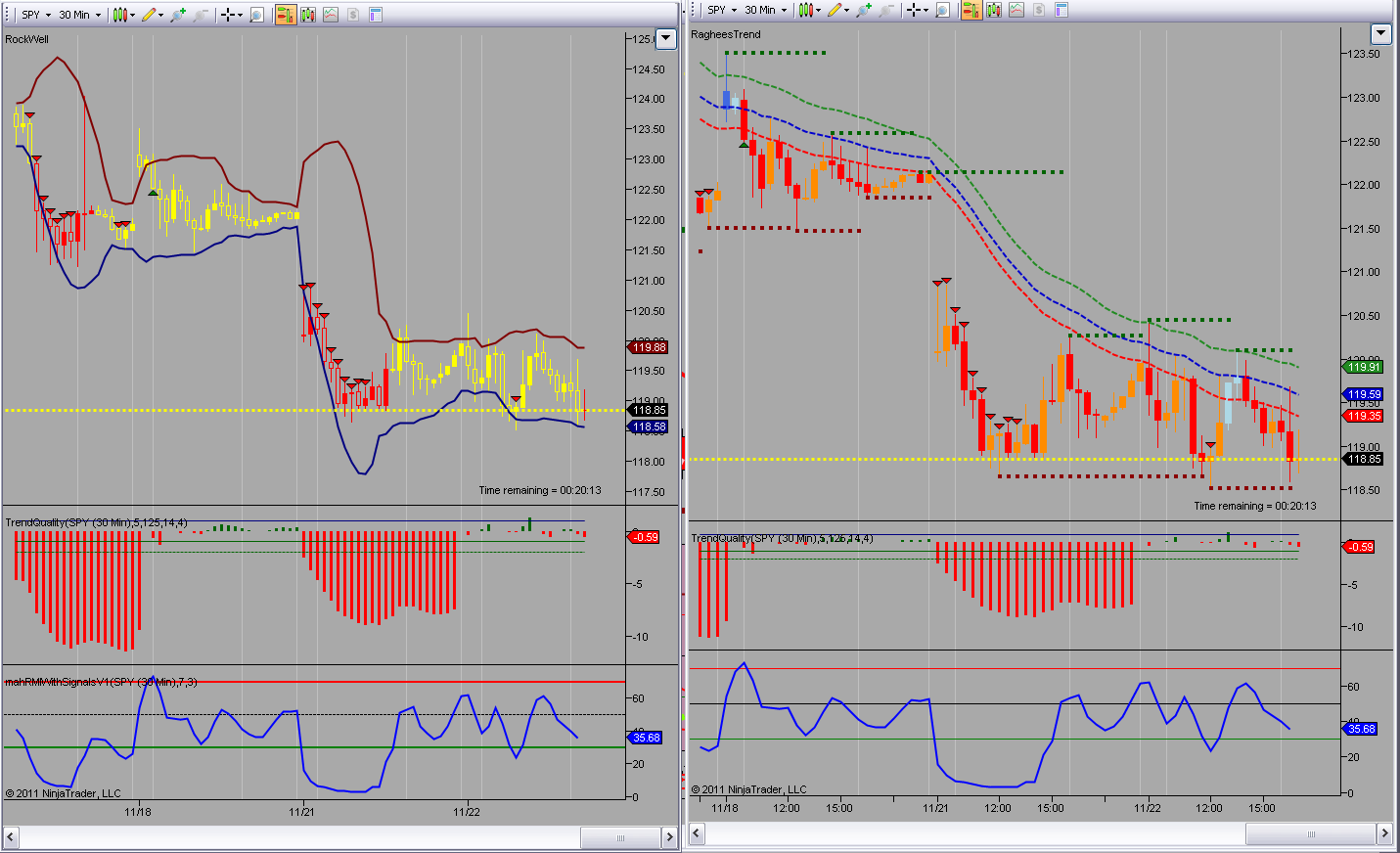Click the blue 35.68 marker on the right chart
The image size is (1400, 853).
(1361, 729)
